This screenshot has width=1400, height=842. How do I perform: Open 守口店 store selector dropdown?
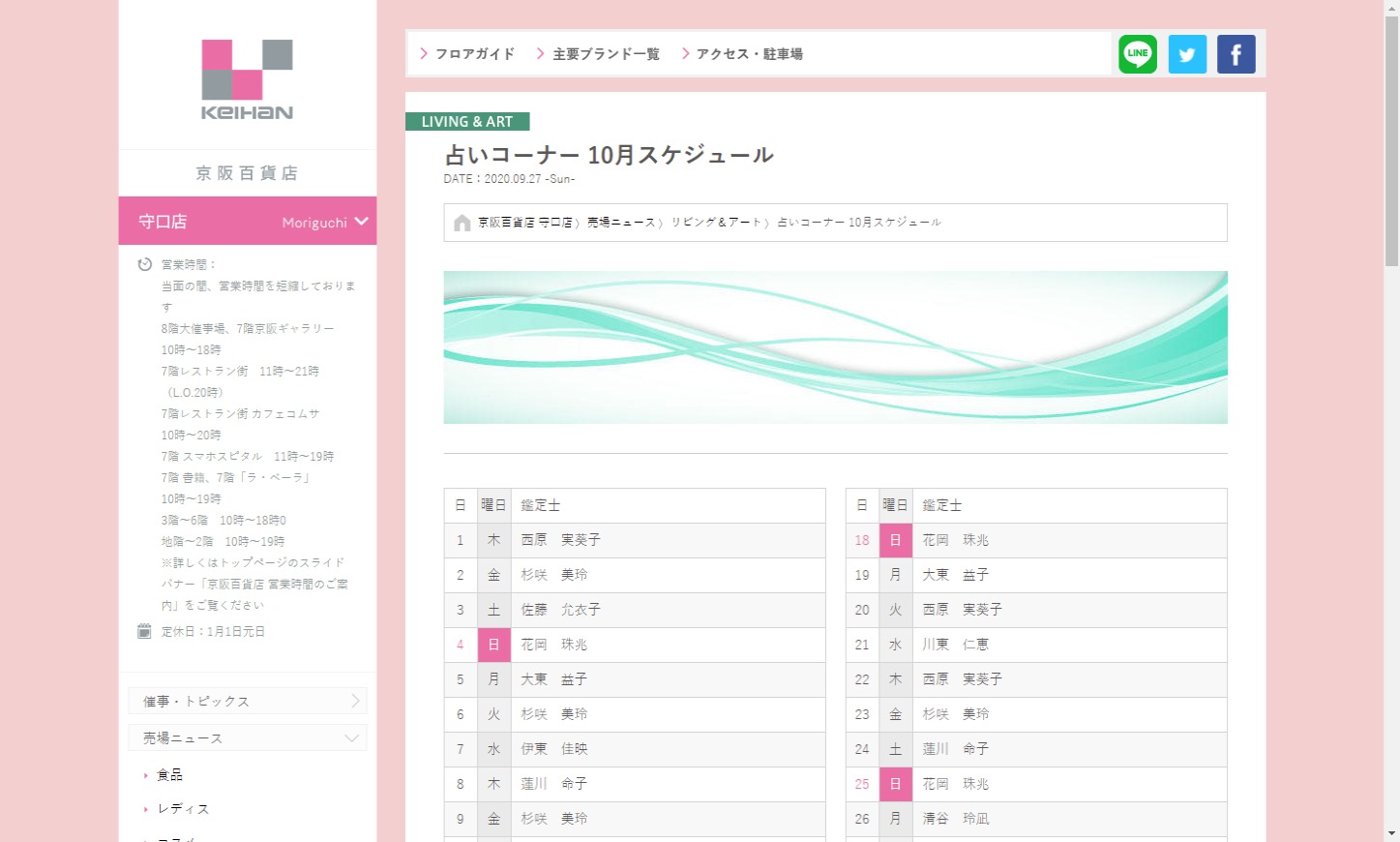tap(248, 222)
